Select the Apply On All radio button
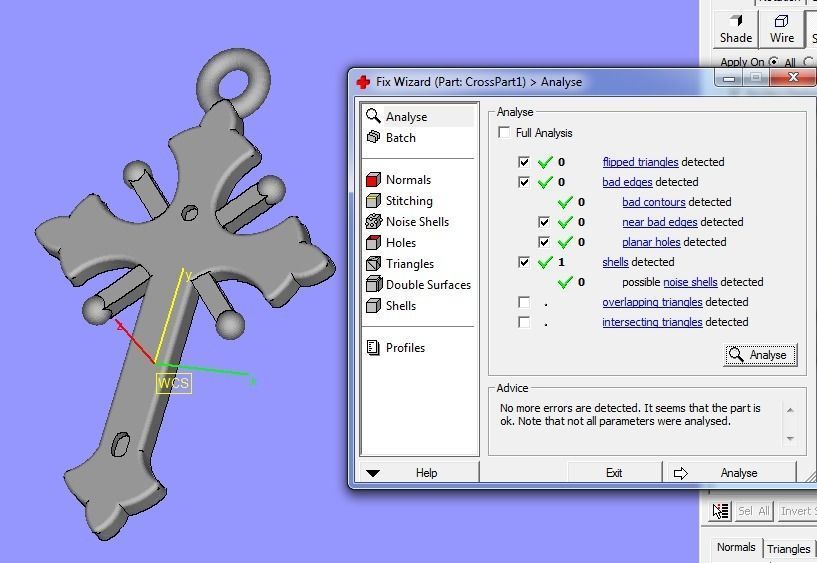The image size is (817, 563). point(774,62)
